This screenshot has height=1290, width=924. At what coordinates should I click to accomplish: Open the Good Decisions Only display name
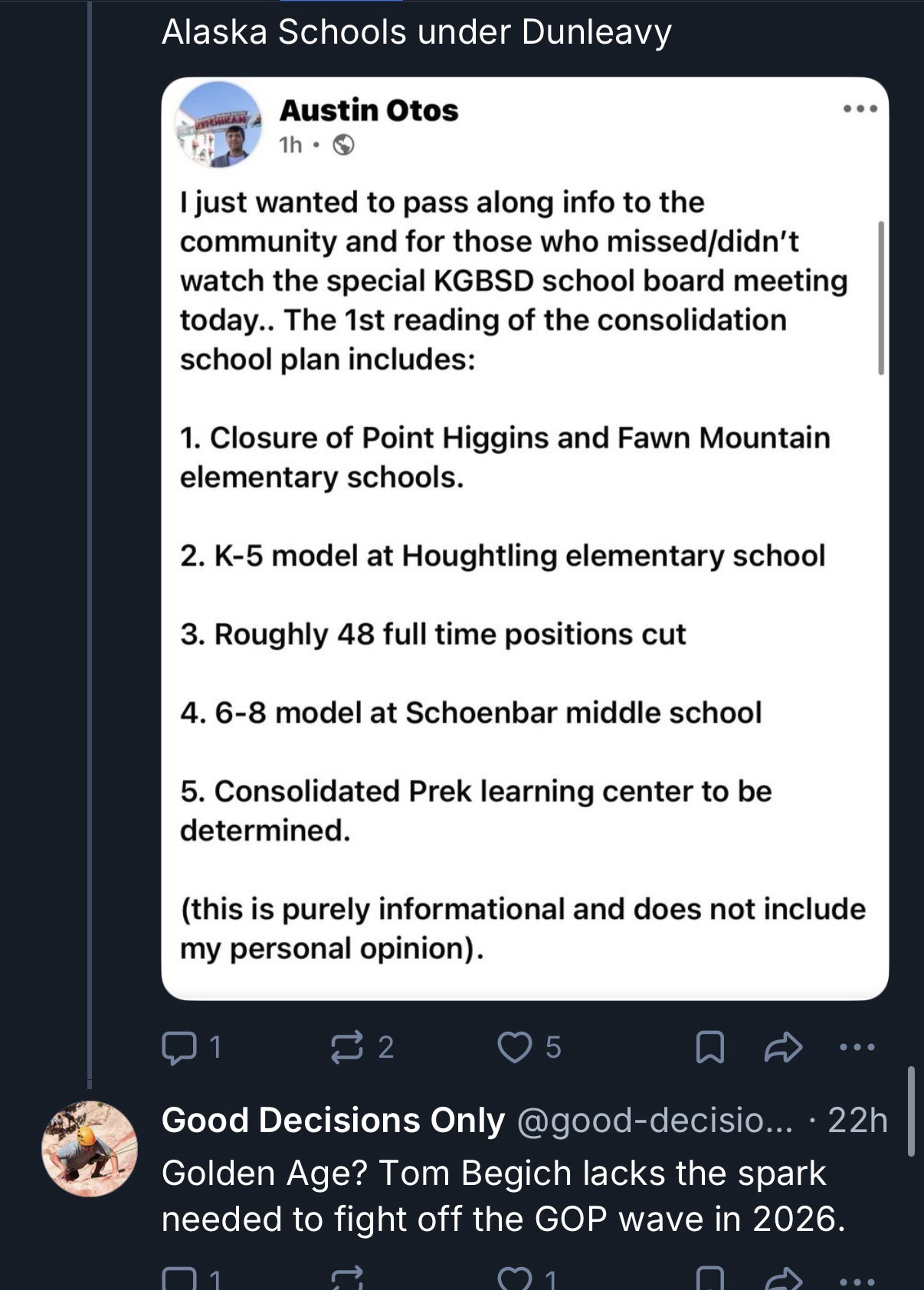point(333,1121)
